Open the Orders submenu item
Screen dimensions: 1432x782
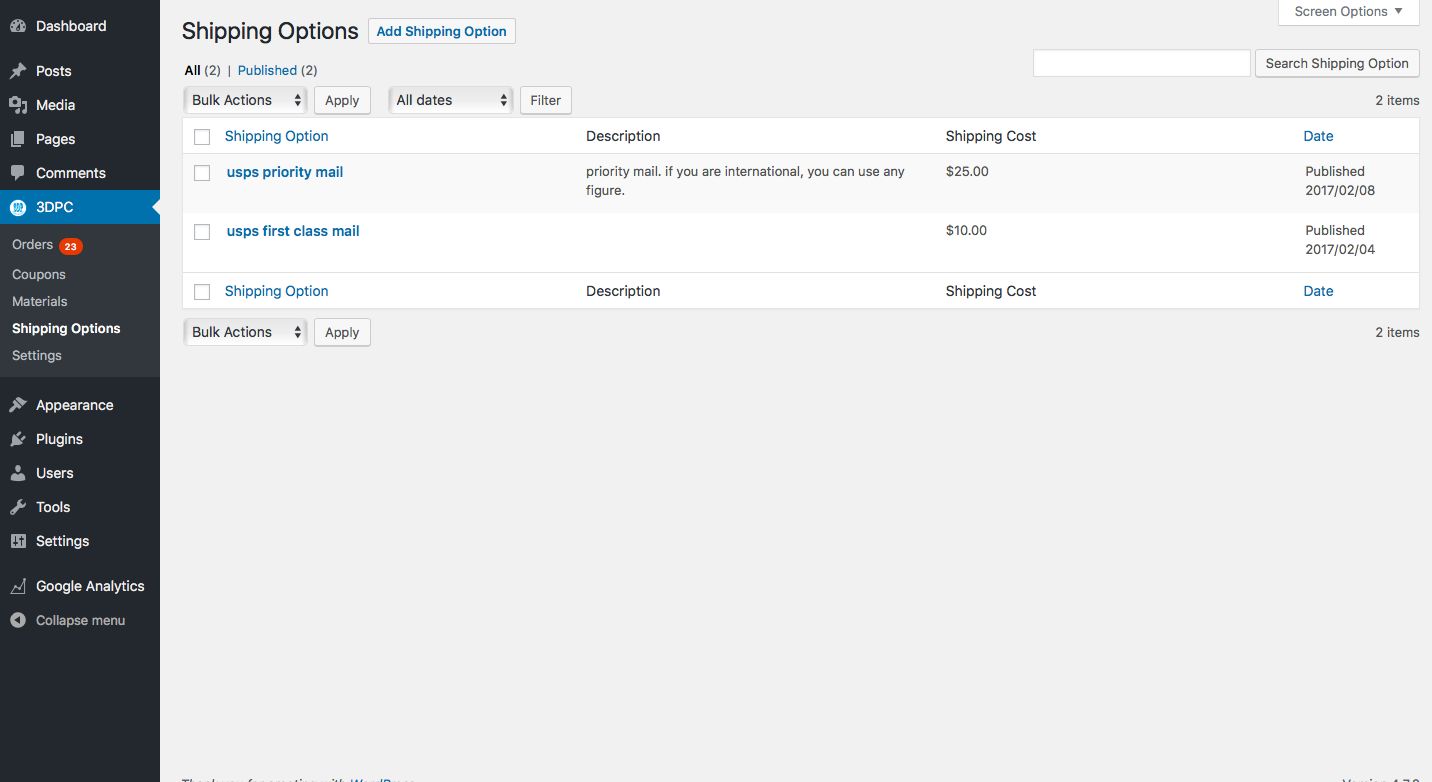click(x=32, y=245)
